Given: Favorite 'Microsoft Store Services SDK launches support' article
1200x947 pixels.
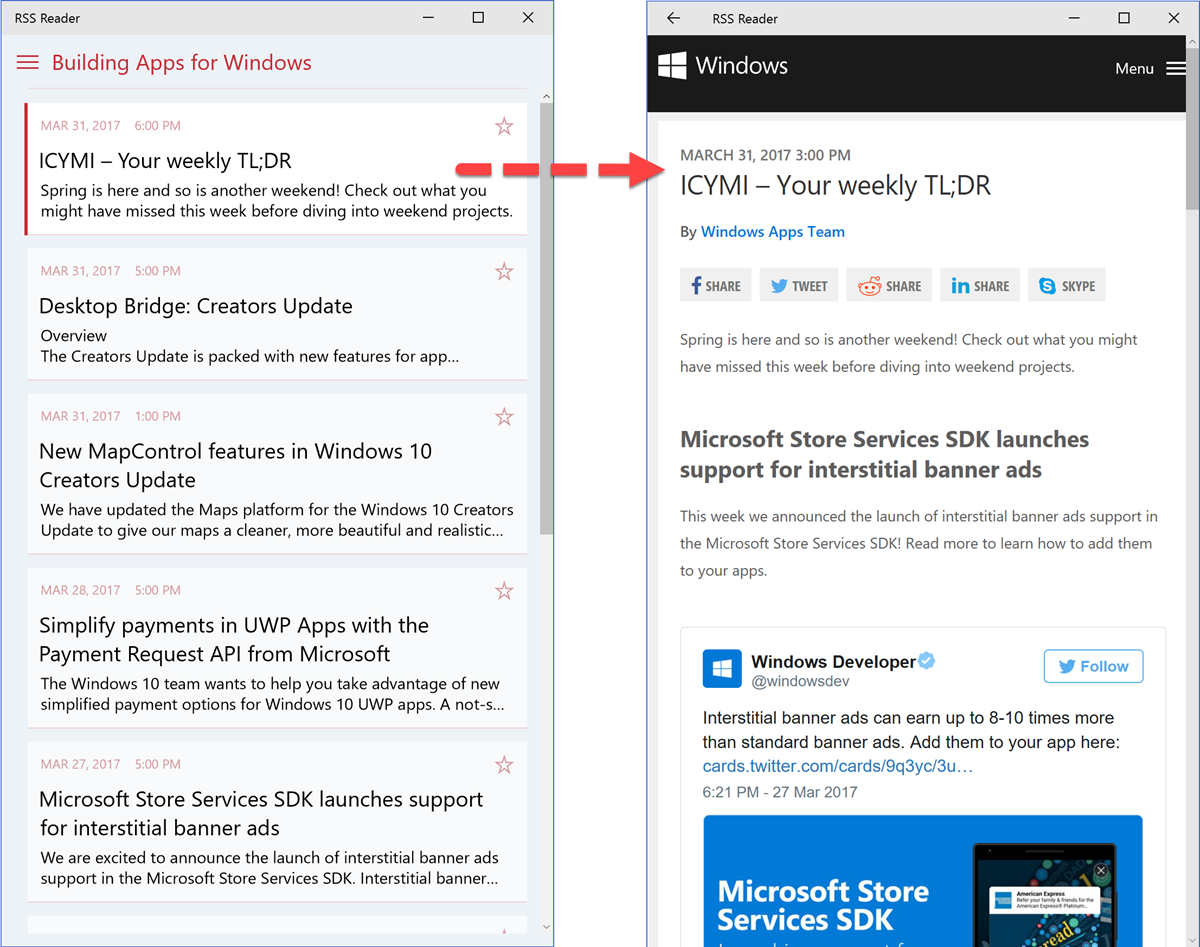Looking at the screenshot, I should [504, 765].
